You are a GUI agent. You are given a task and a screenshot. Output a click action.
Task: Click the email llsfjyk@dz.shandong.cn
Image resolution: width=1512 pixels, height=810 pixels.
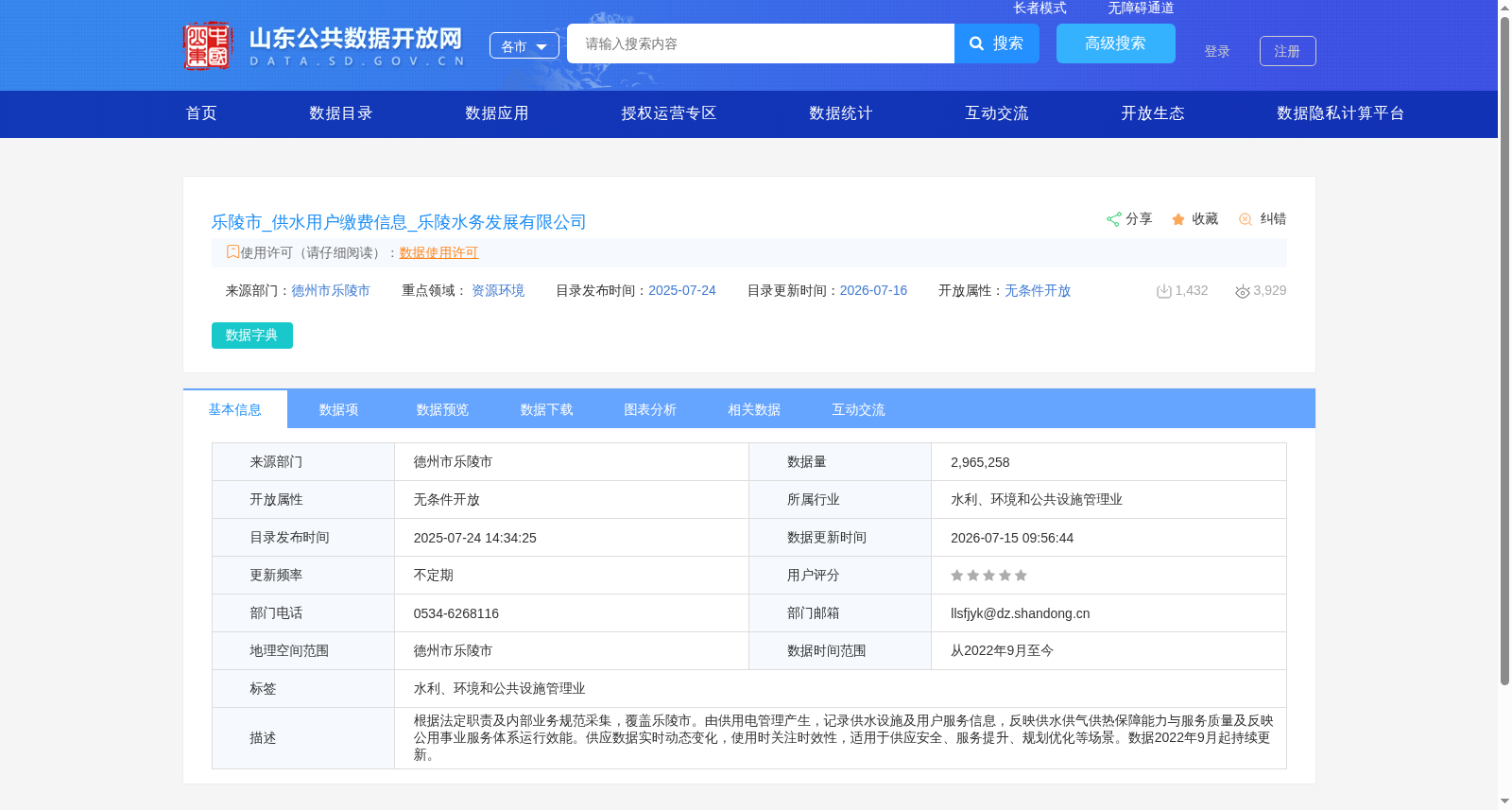tap(1021, 613)
